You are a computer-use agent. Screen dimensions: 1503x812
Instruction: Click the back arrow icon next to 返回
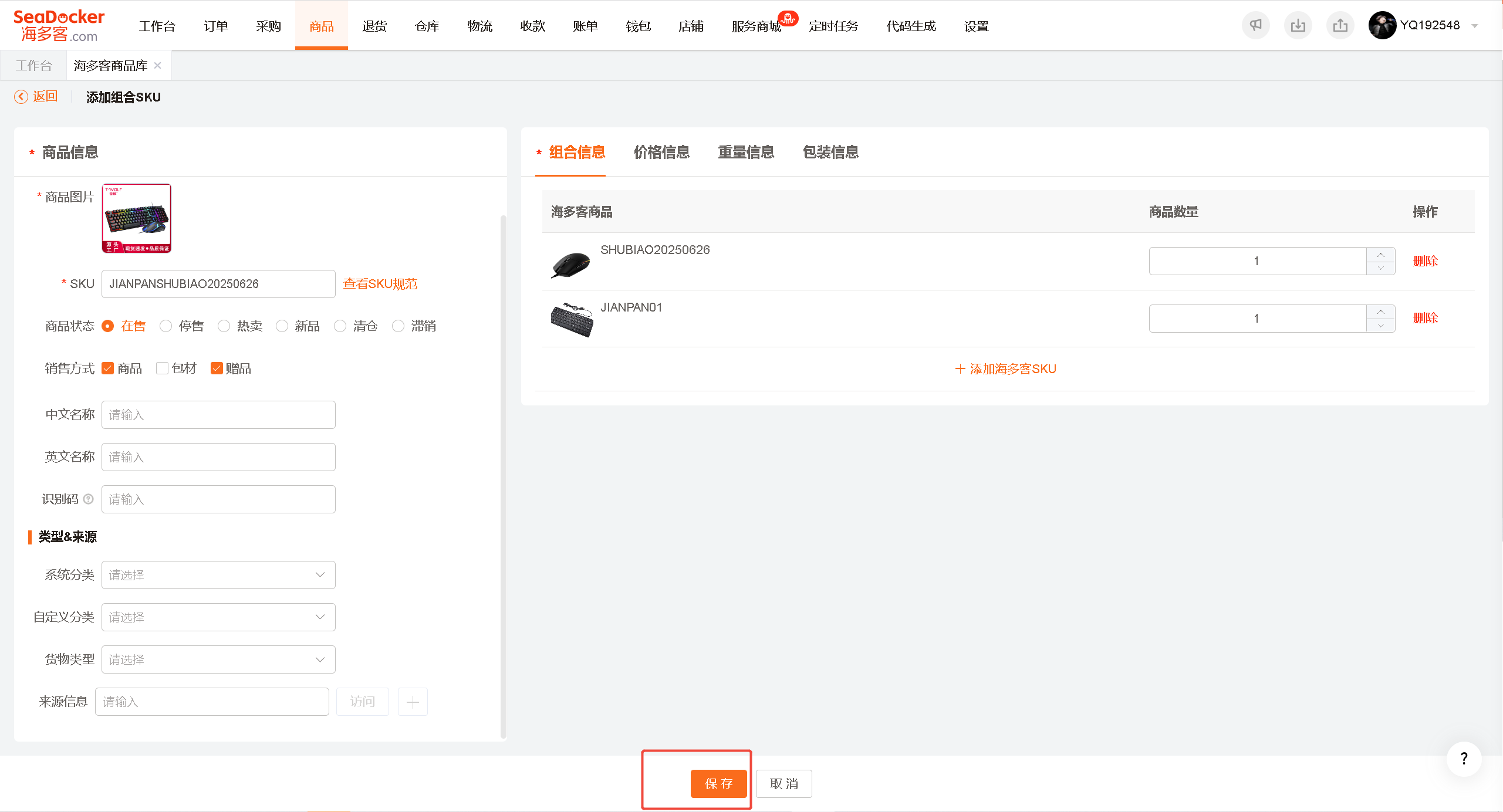coord(21,97)
